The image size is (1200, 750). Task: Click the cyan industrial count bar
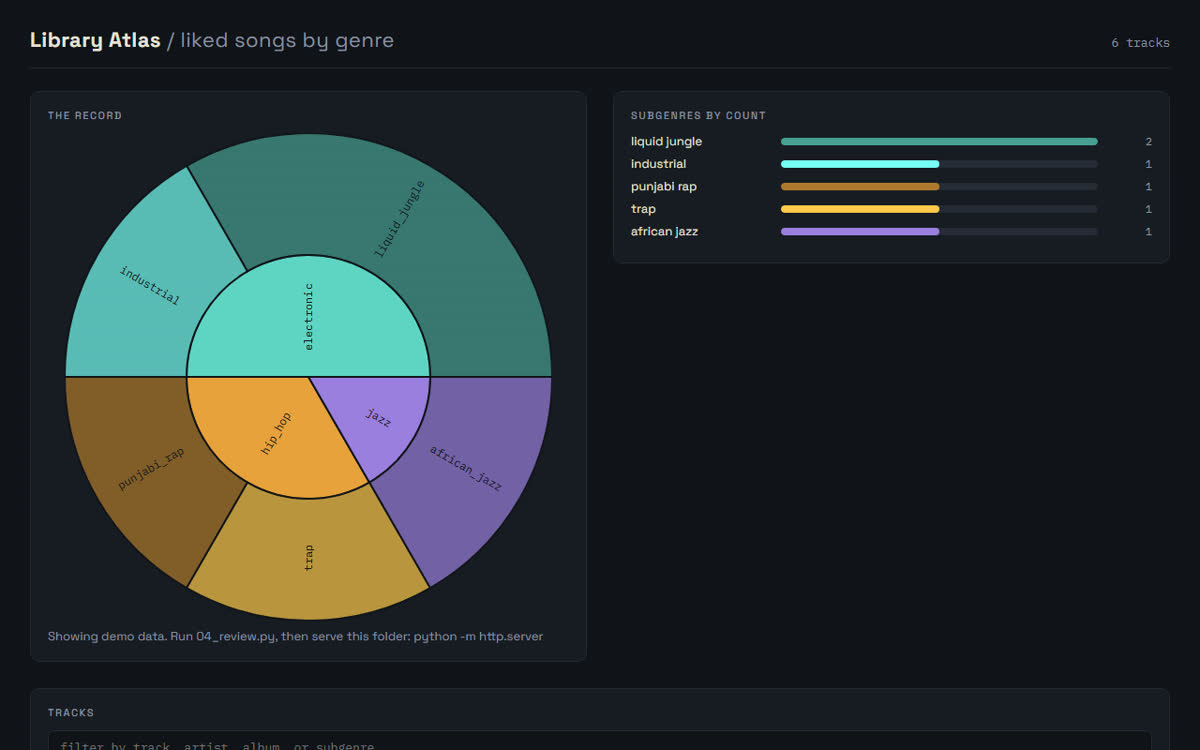860,164
